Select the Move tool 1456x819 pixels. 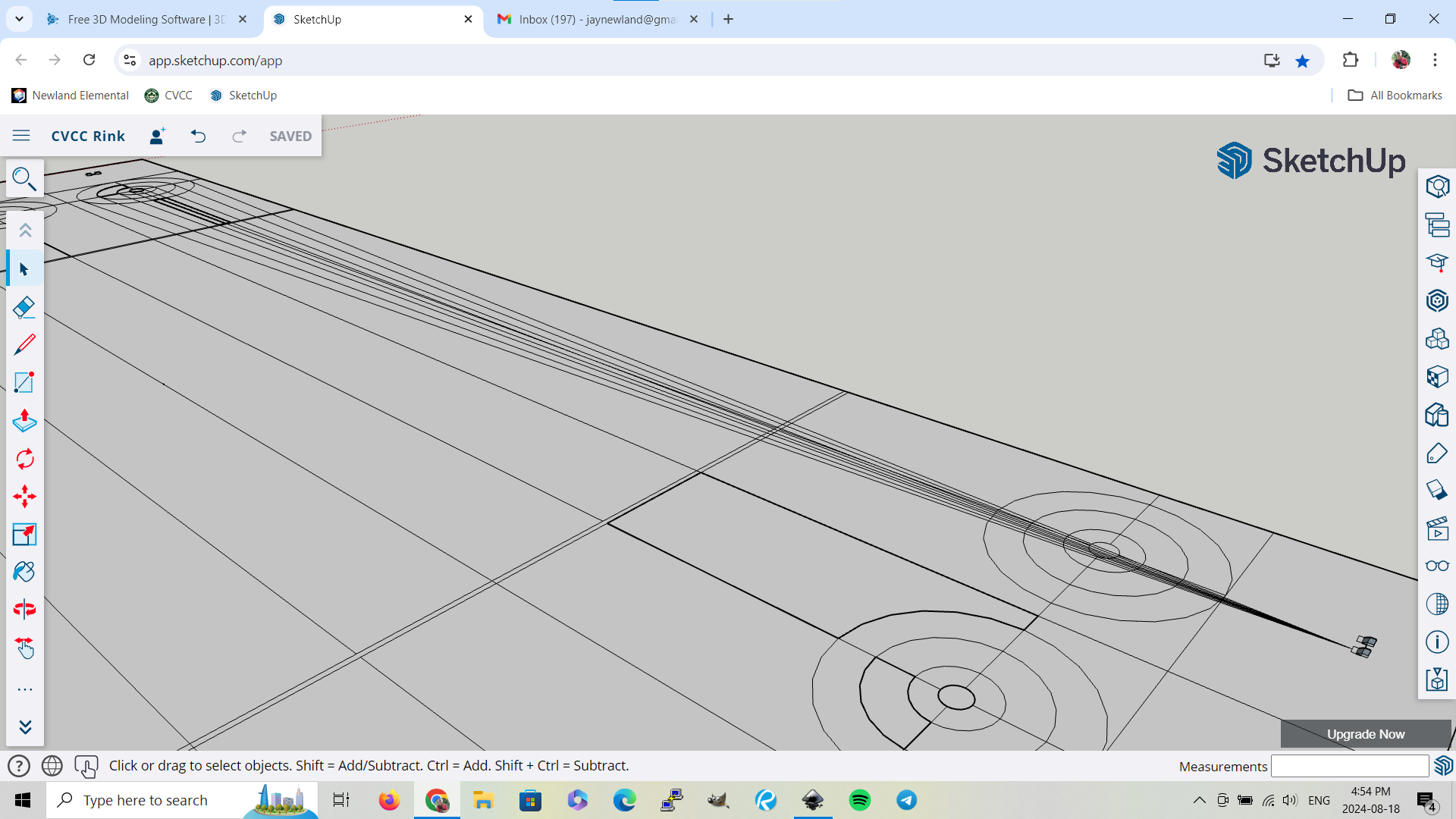coord(24,497)
